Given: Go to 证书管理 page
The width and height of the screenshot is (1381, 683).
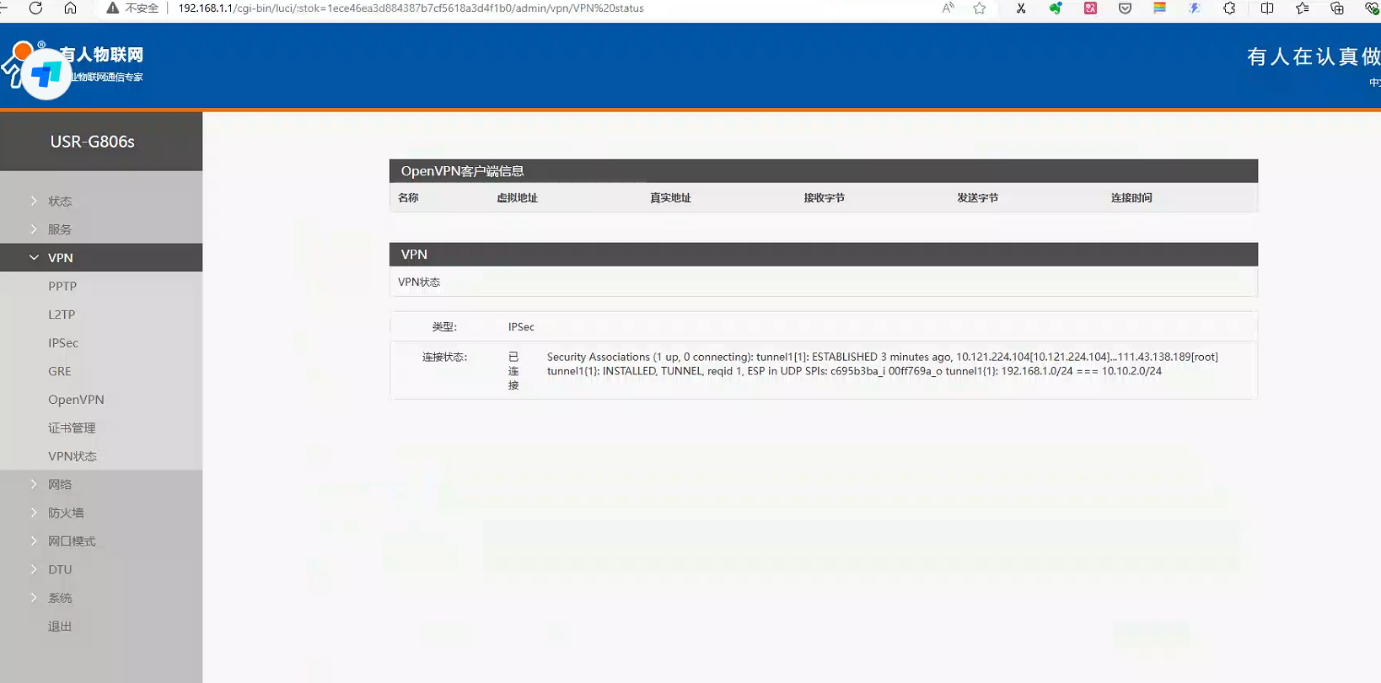Looking at the screenshot, I should [72, 428].
